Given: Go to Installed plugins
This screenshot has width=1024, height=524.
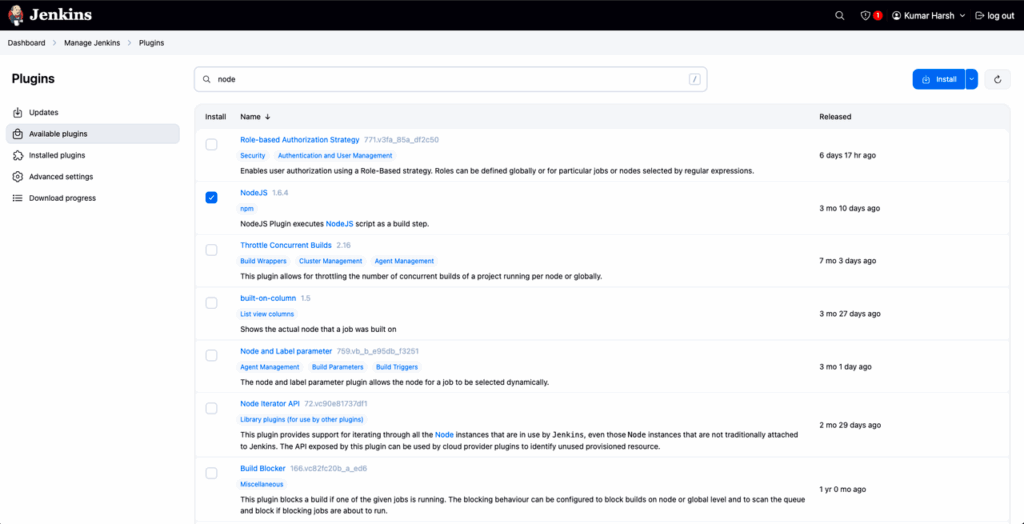Looking at the screenshot, I should [x=93, y=156].
